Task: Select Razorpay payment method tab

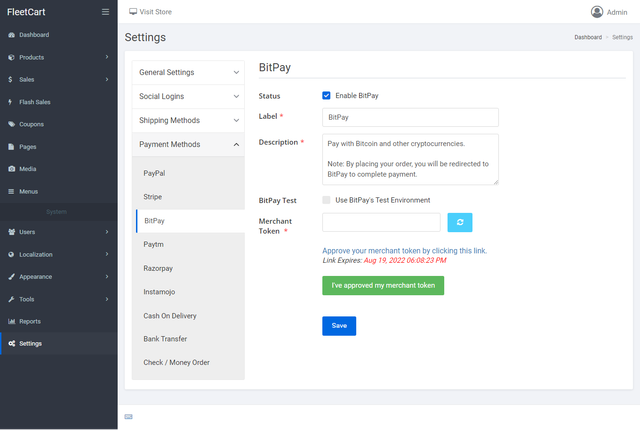Action: pos(190,268)
